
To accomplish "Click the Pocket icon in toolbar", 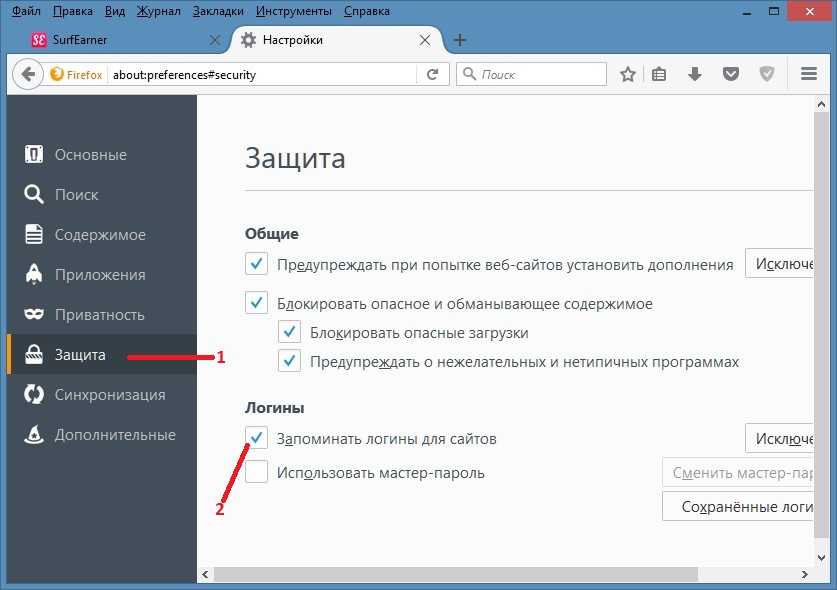I will click(x=731, y=74).
